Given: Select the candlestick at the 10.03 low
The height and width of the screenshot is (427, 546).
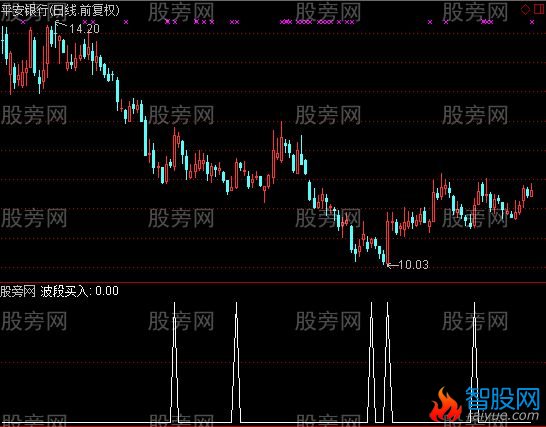Looking at the screenshot, I should [x=388, y=240].
